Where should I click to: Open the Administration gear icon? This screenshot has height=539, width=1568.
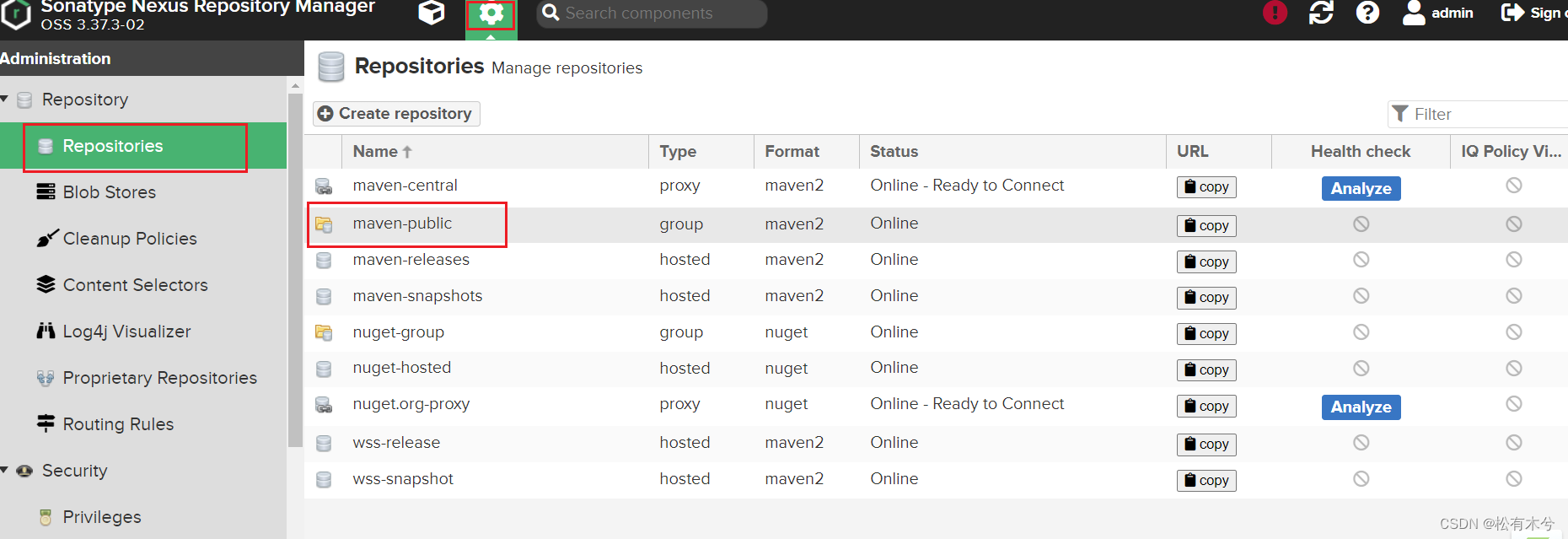coord(491,13)
